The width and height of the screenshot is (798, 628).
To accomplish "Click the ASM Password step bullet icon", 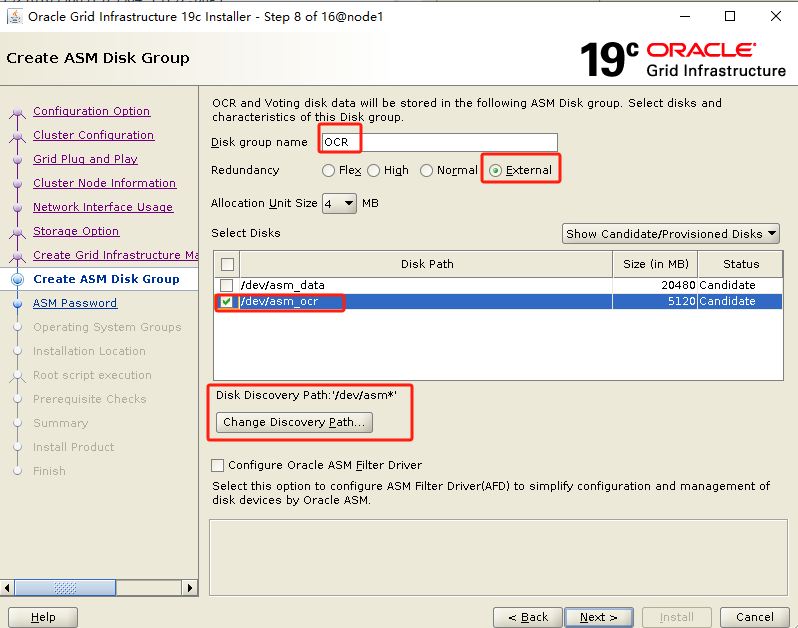I will (x=18, y=303).
